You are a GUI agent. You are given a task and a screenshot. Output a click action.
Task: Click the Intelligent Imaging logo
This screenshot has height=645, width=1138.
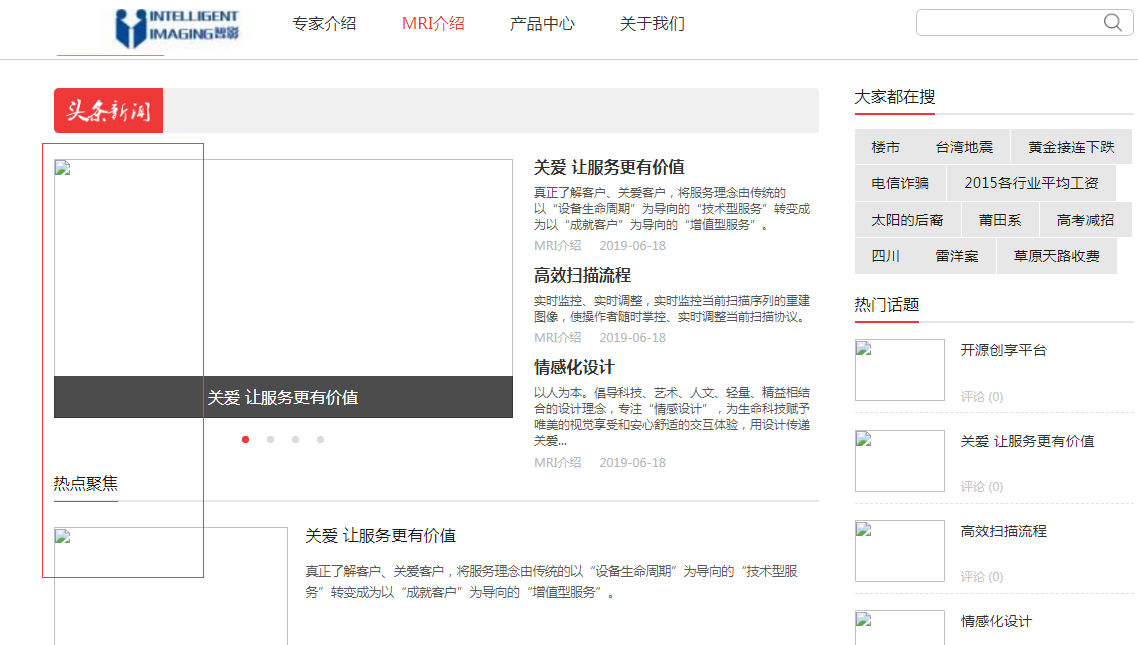point(178,29)
